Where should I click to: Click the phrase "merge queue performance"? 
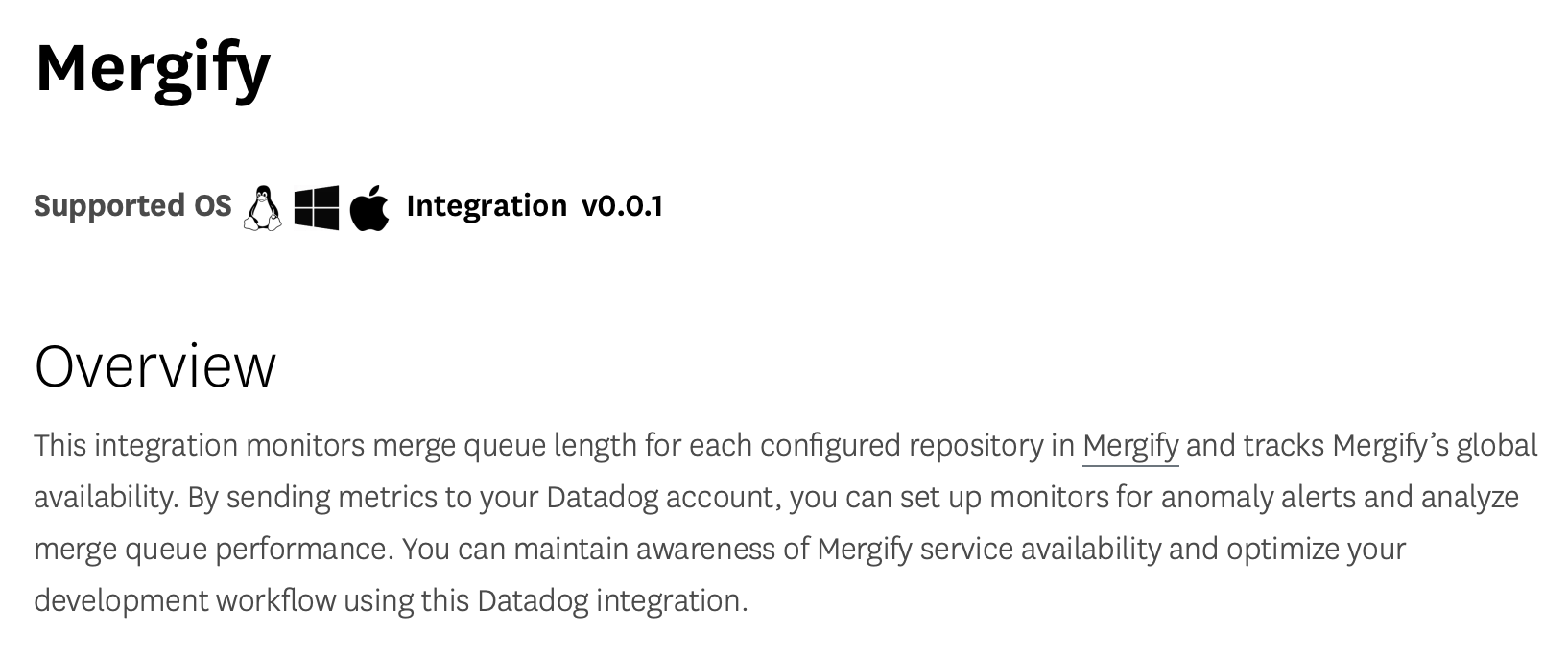tap(214, 550)
